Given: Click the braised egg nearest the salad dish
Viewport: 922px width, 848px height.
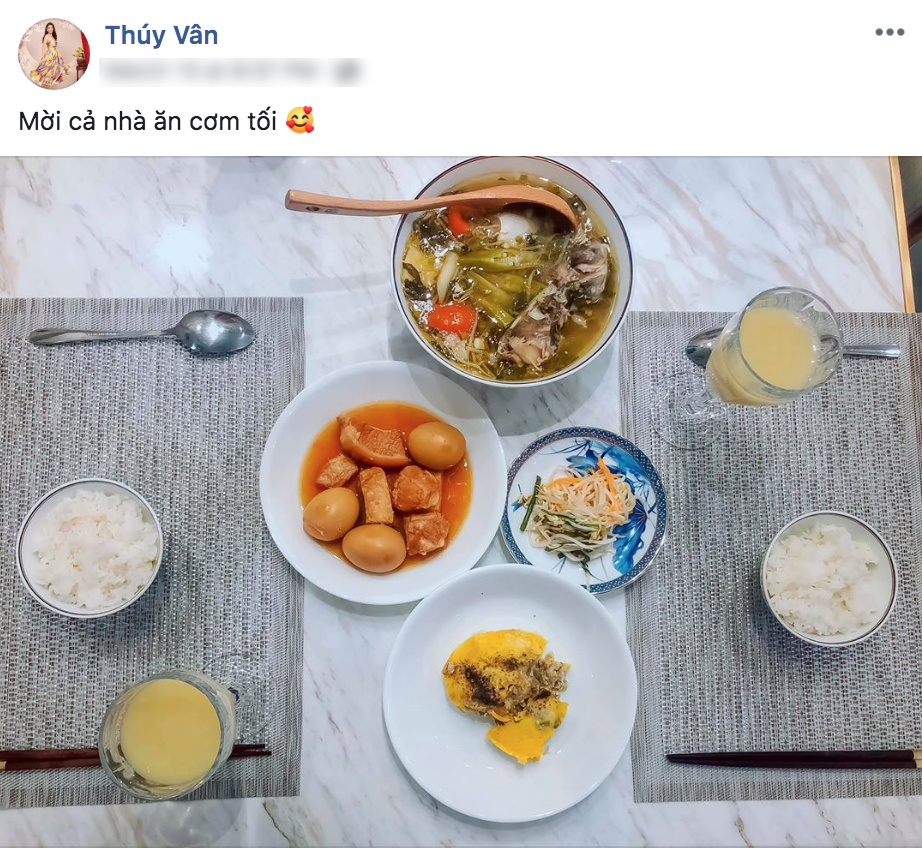Looking at the screenshot, I should (x=437, y=445).
